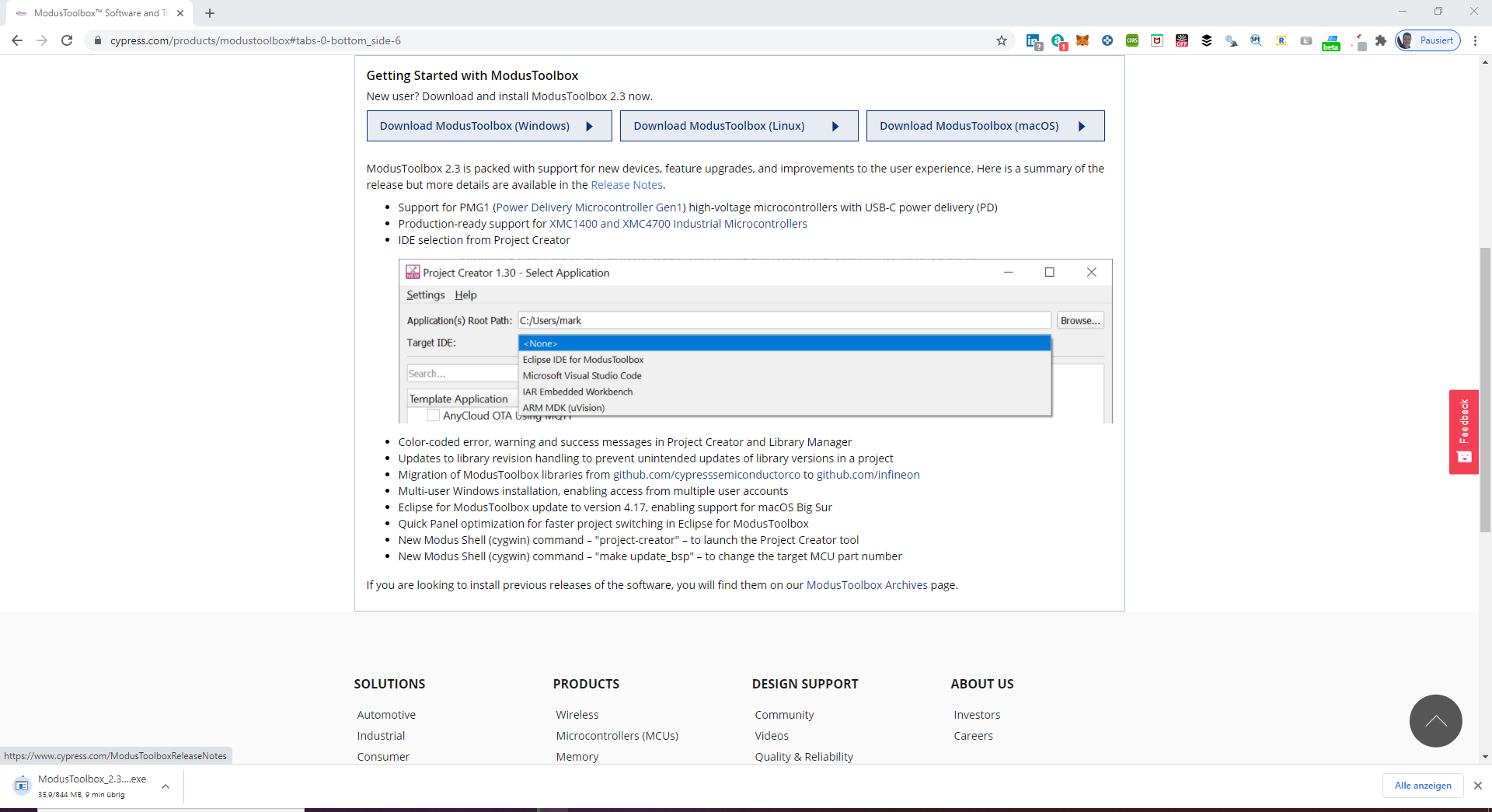Bookmark this page with the star icon
The width and height of the screenshot is (1492, 812).
coord(1002,40)
